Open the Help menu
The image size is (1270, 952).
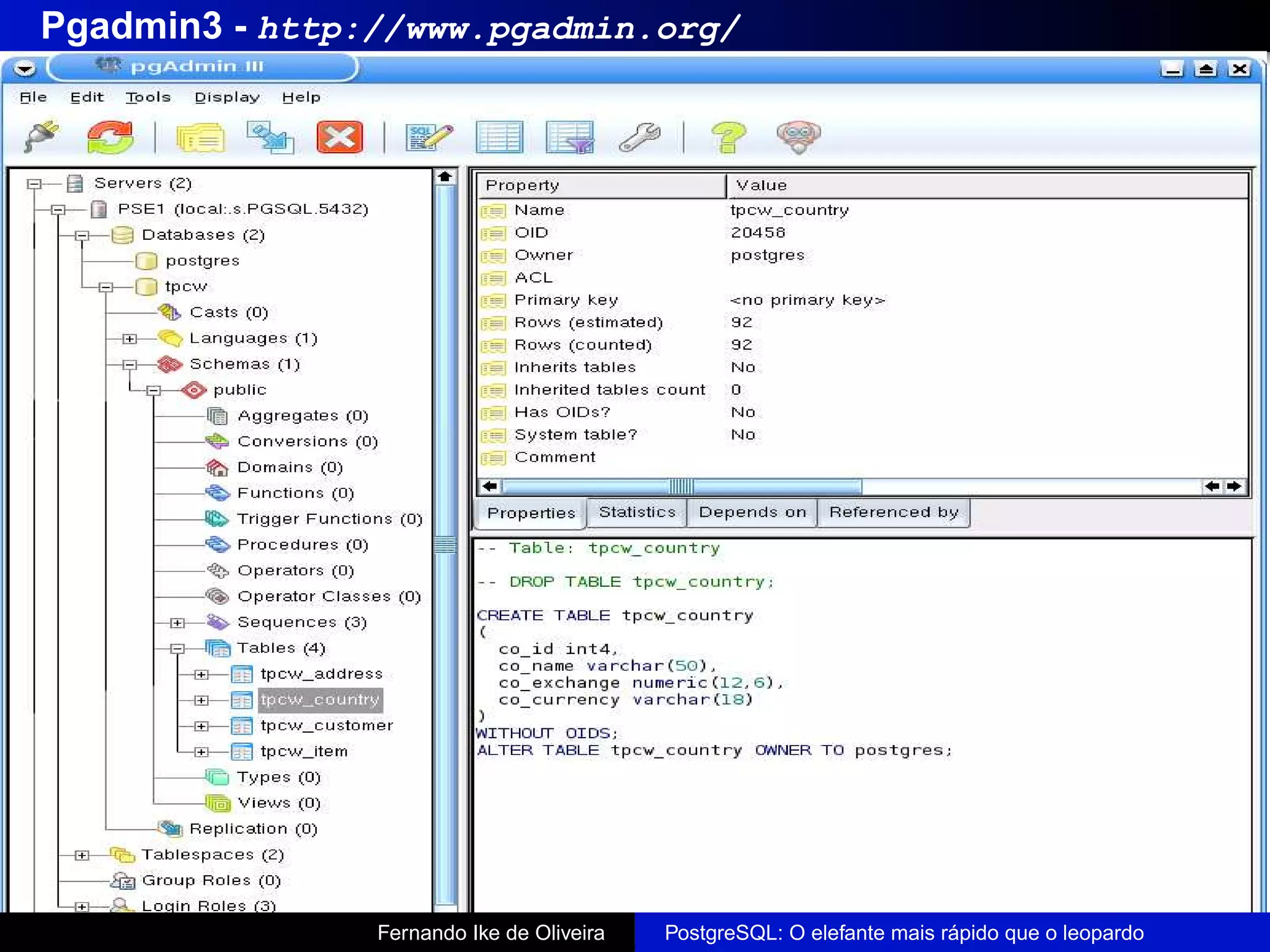pos(301,97)
